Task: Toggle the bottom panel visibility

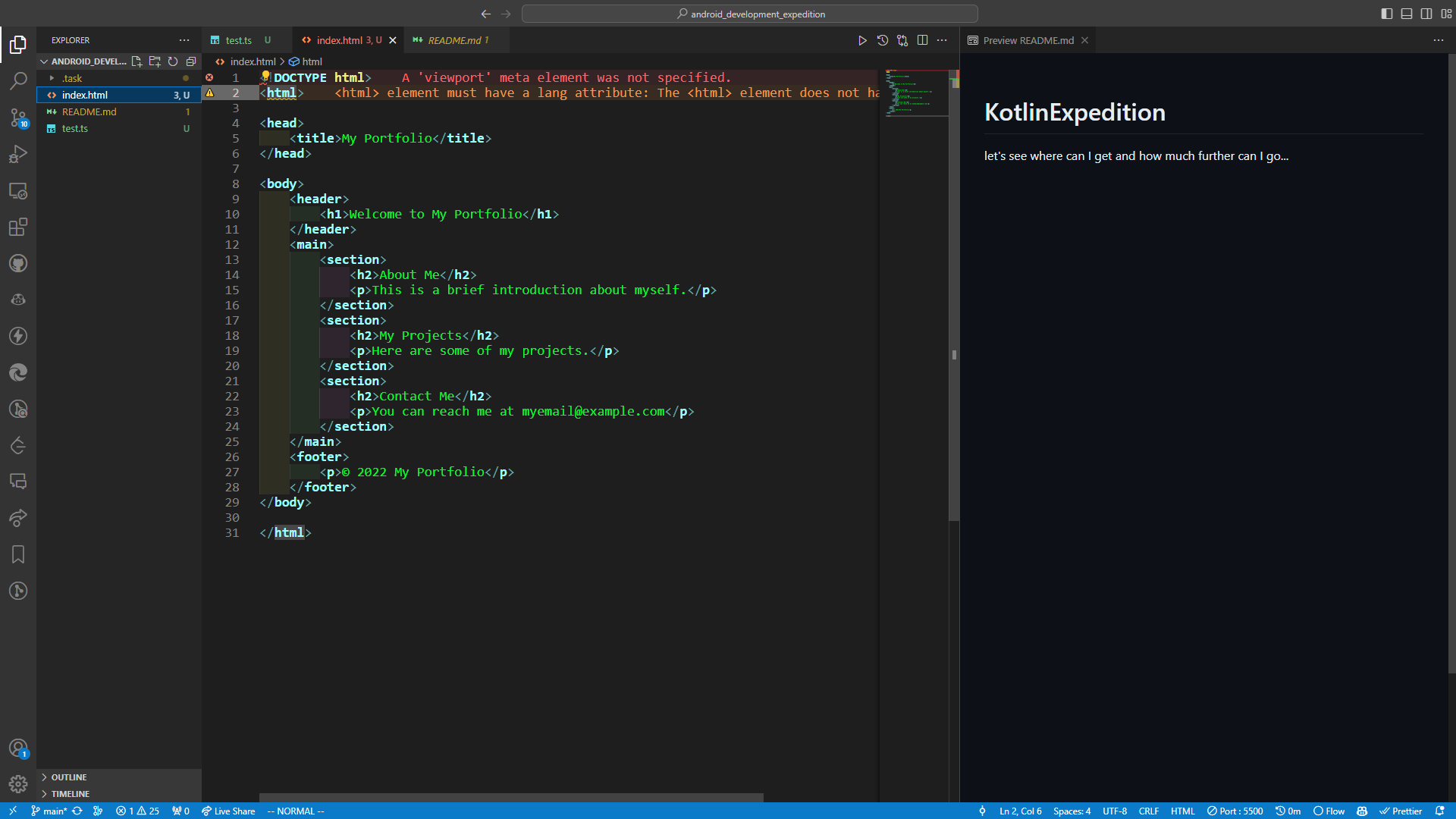Action: click(1407, 13)
